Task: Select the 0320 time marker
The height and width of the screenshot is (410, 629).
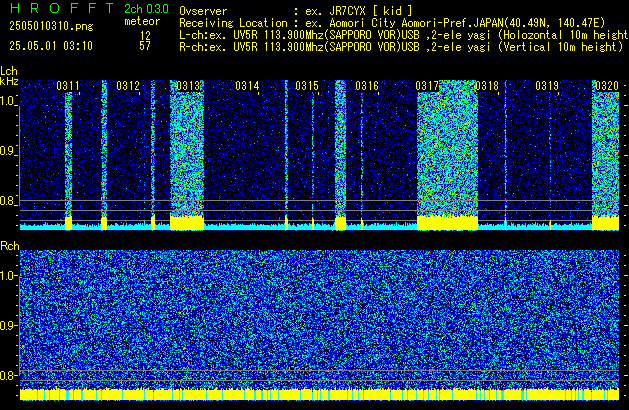Action: point(607,86)
